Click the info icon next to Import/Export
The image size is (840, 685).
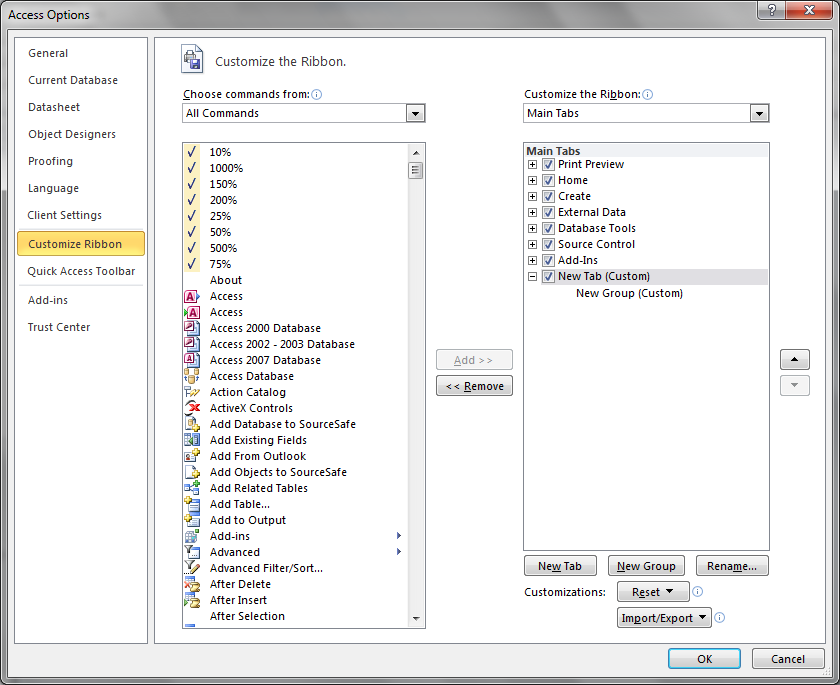[x=720, y=618]
